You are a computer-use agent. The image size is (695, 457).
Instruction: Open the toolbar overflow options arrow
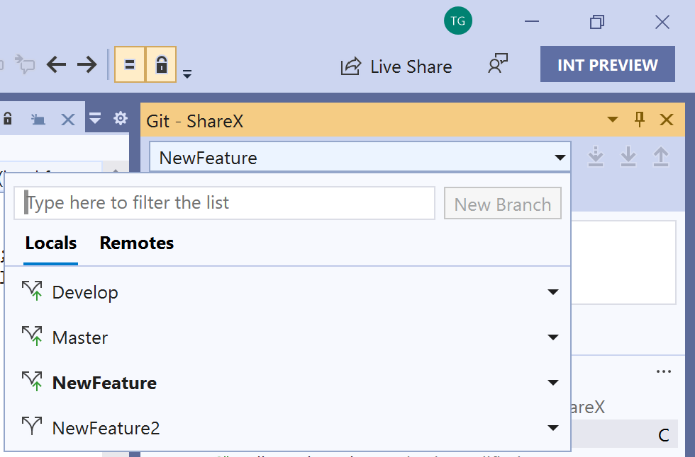[187, 74]
